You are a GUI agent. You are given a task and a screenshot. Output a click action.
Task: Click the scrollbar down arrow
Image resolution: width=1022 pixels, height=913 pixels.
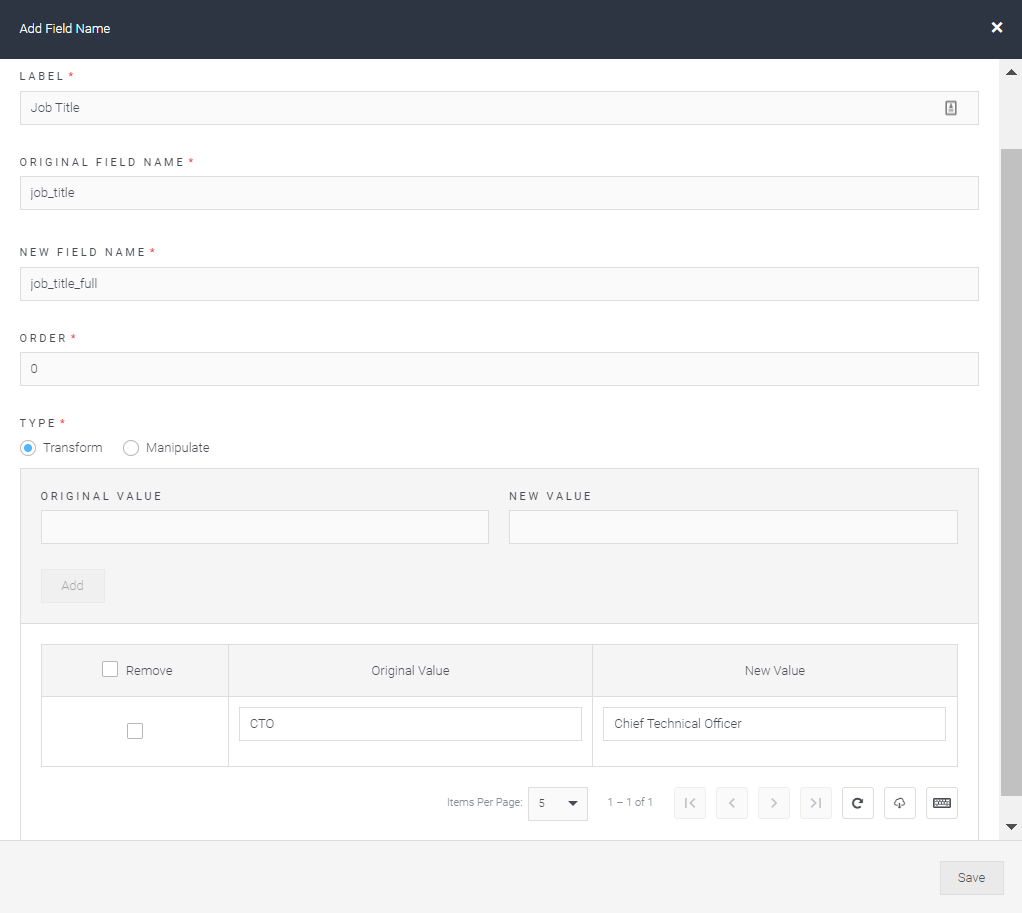coord(1011,826)
